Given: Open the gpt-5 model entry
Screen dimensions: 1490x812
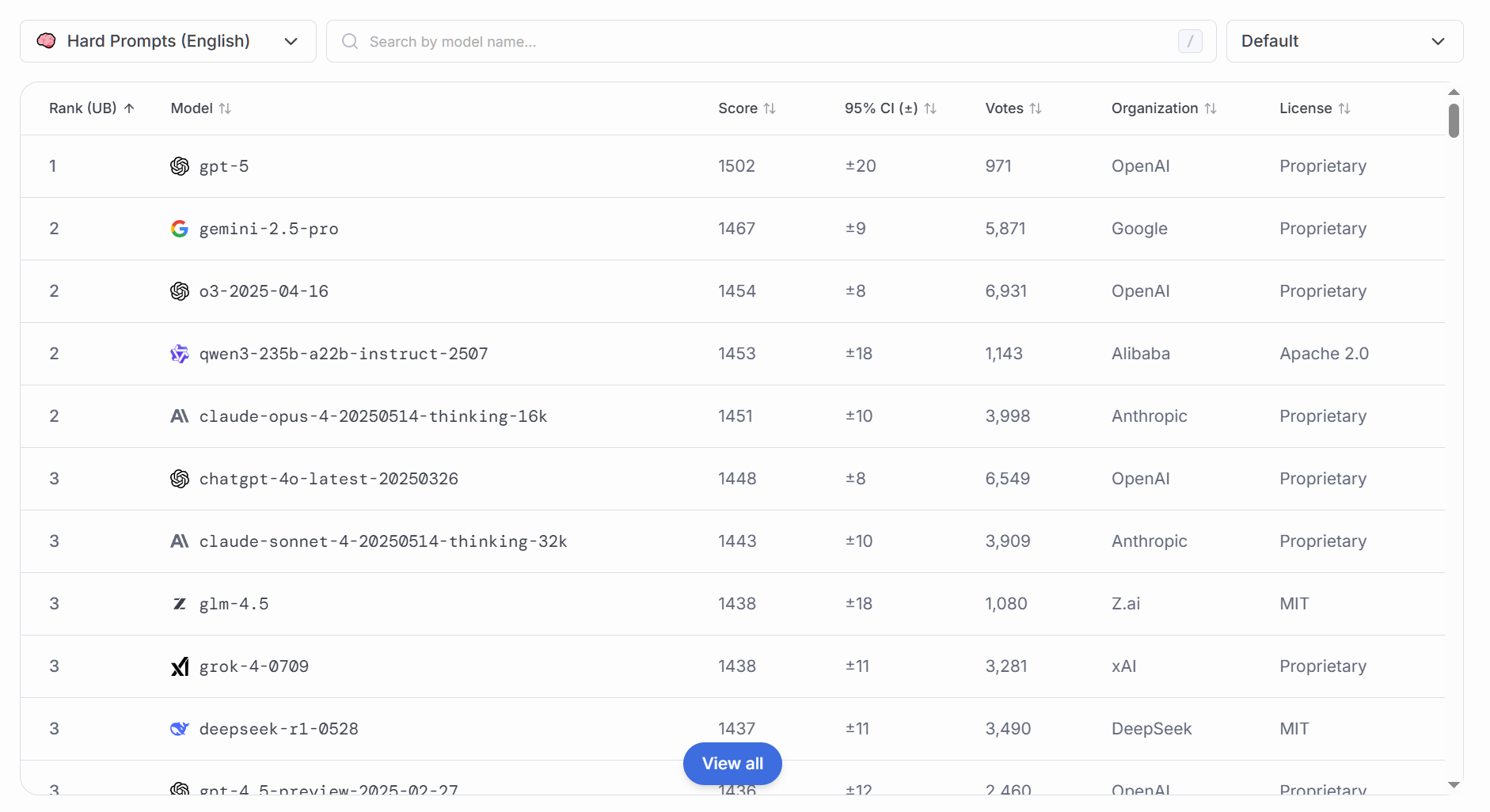Looking at the screenshot, I should click(224, 166).
